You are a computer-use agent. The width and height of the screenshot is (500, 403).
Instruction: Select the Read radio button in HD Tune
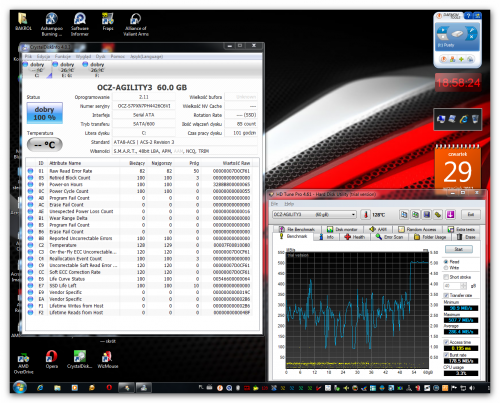446,262
